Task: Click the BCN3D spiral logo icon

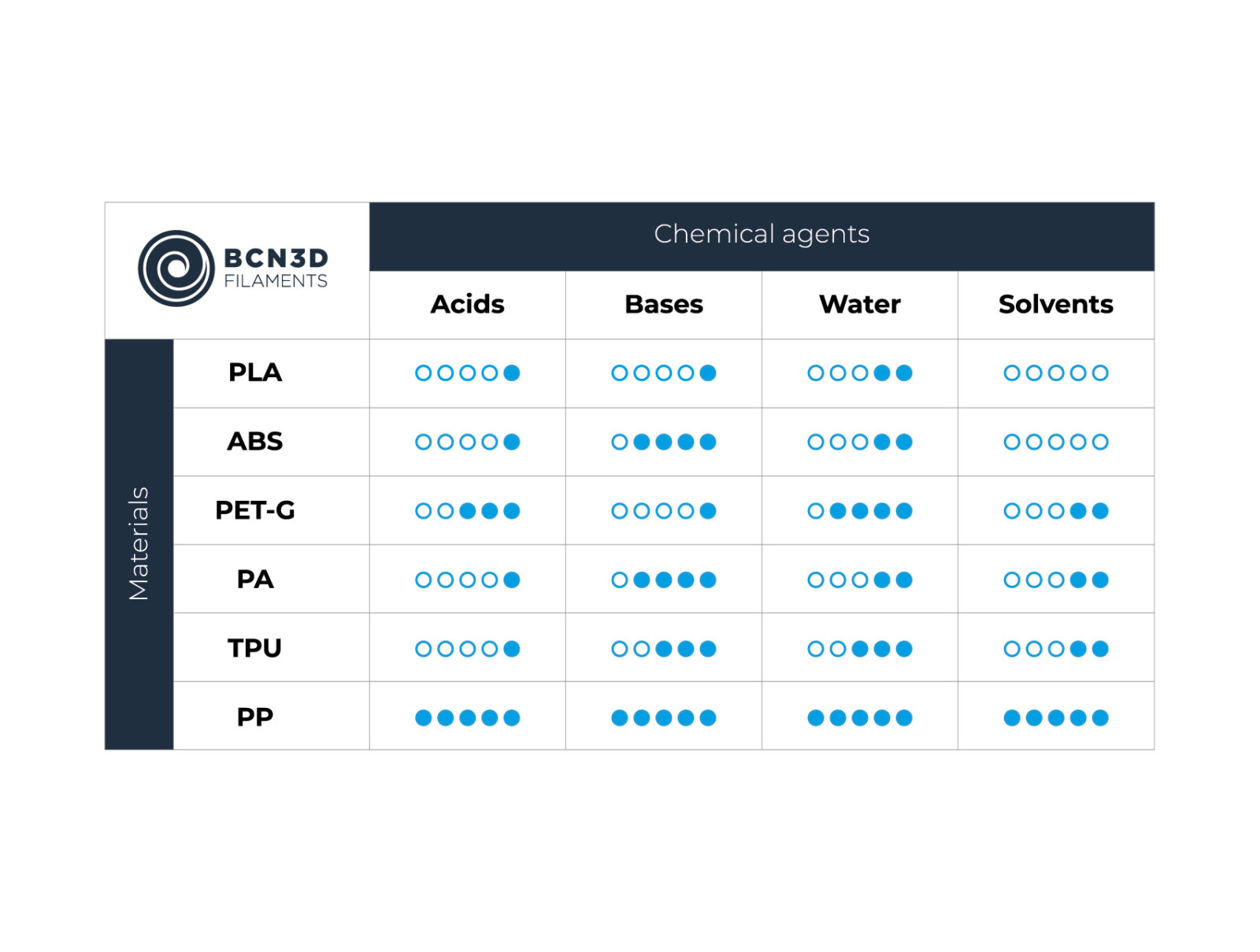Action: pyautogui.click(x=176, y=269)
